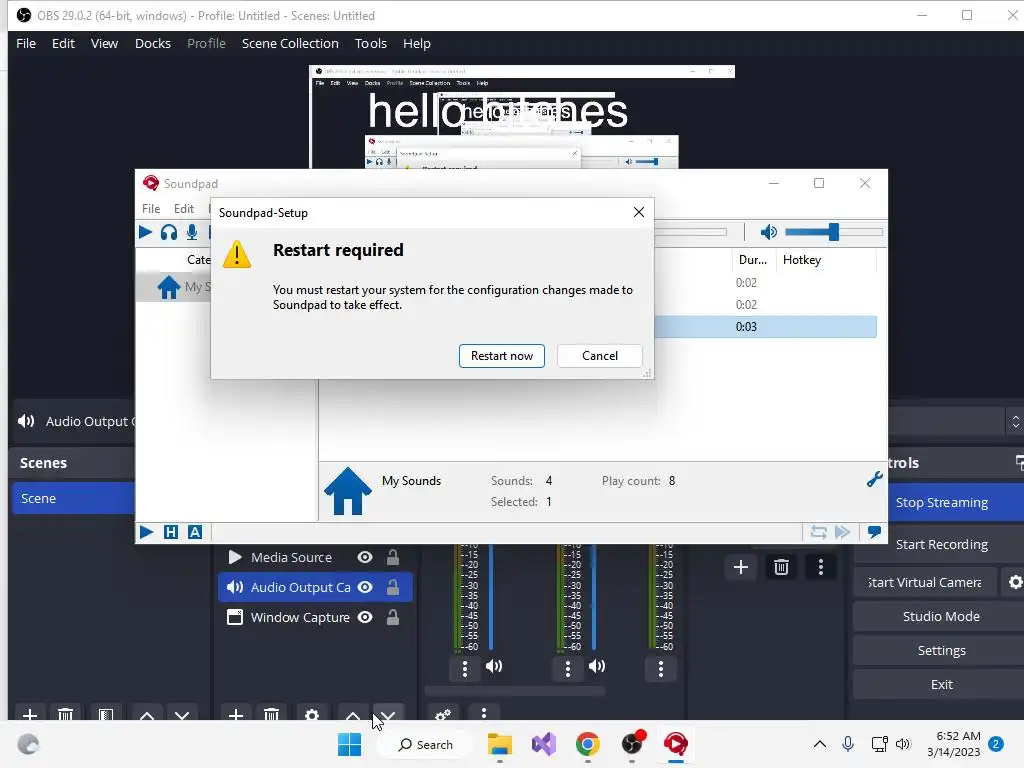Open the OBS Scene Collection menu
Viewport: 1024px width, 768px height.
click(x=290, y=43)
